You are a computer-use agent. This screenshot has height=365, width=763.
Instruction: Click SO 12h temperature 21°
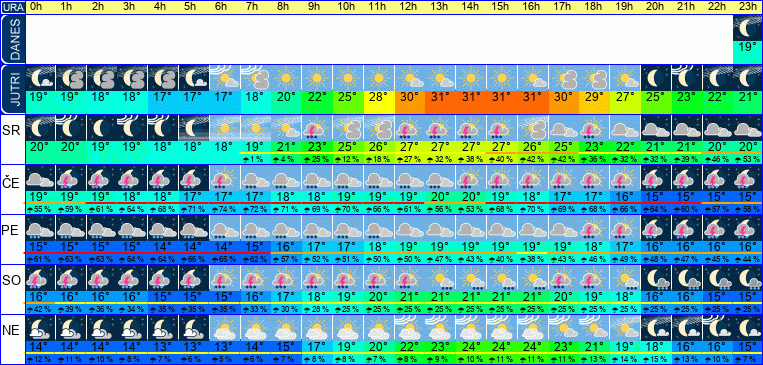coord(409,296)
